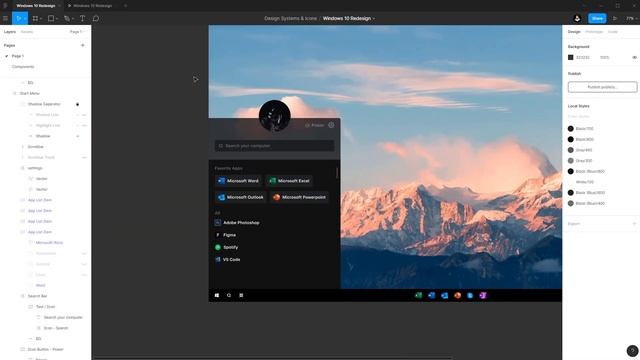Select the Comment tool
Viewport: 640px width, 360px height.
click(96, 18)
